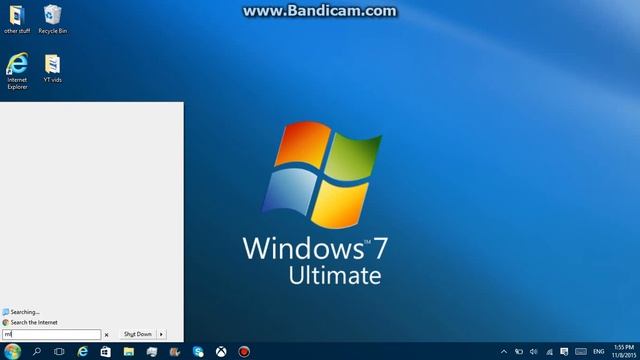This screenshot has width=640, height=360.
Task: Click the Shut Down button
Action: pos(138,334)
